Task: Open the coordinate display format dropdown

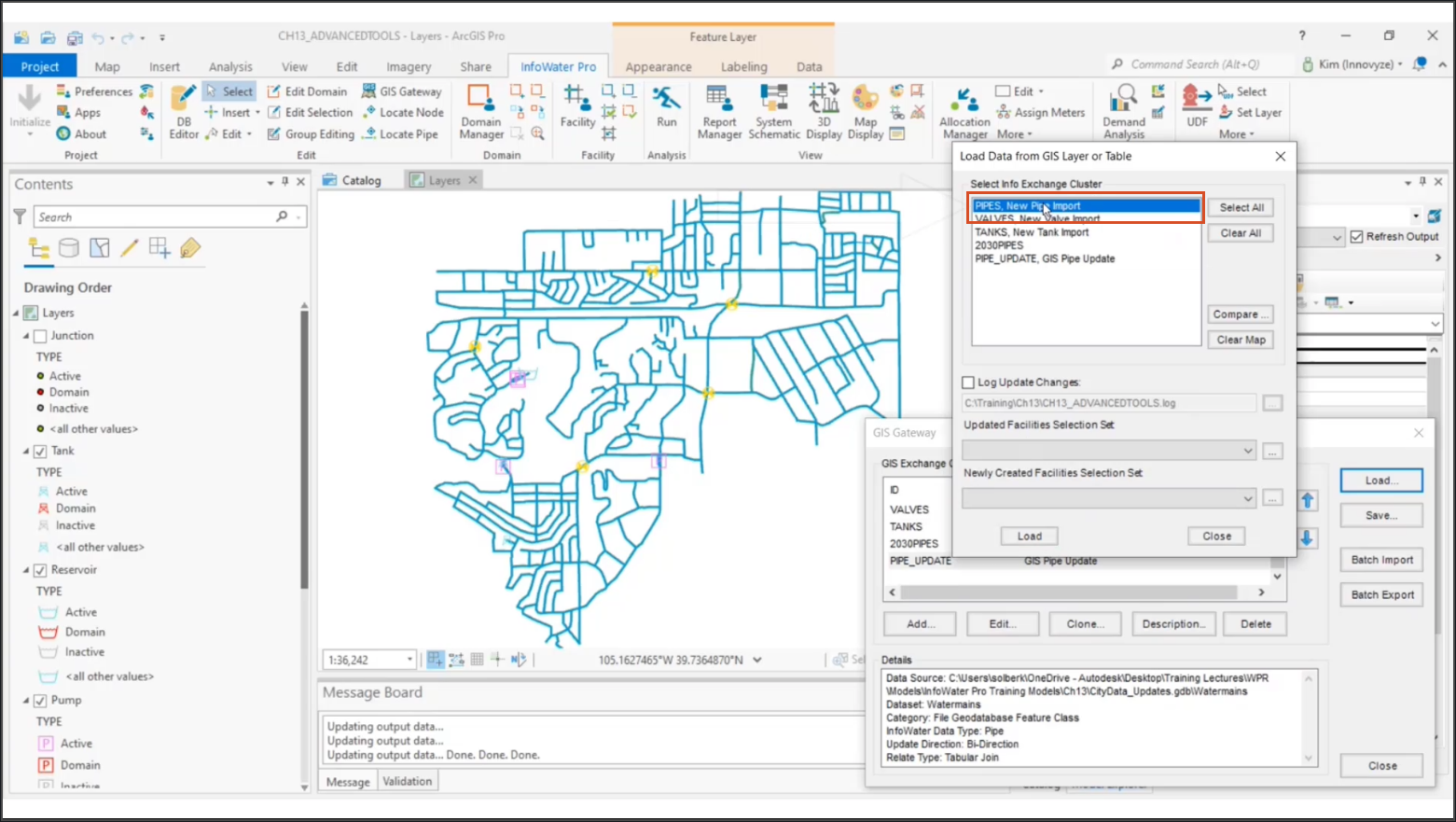Action: (x=757, y=660)
